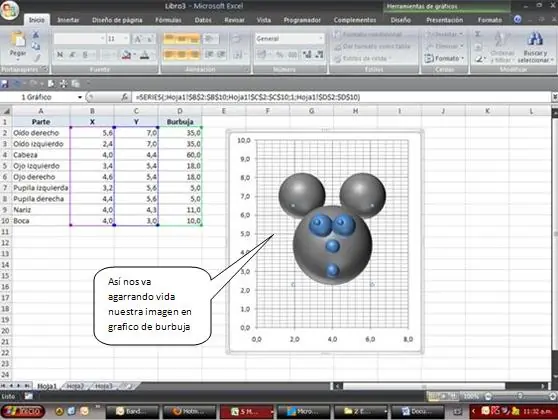Toggle italic K formatting button
The image size is (558, 420).
click(x=73, y=54)
